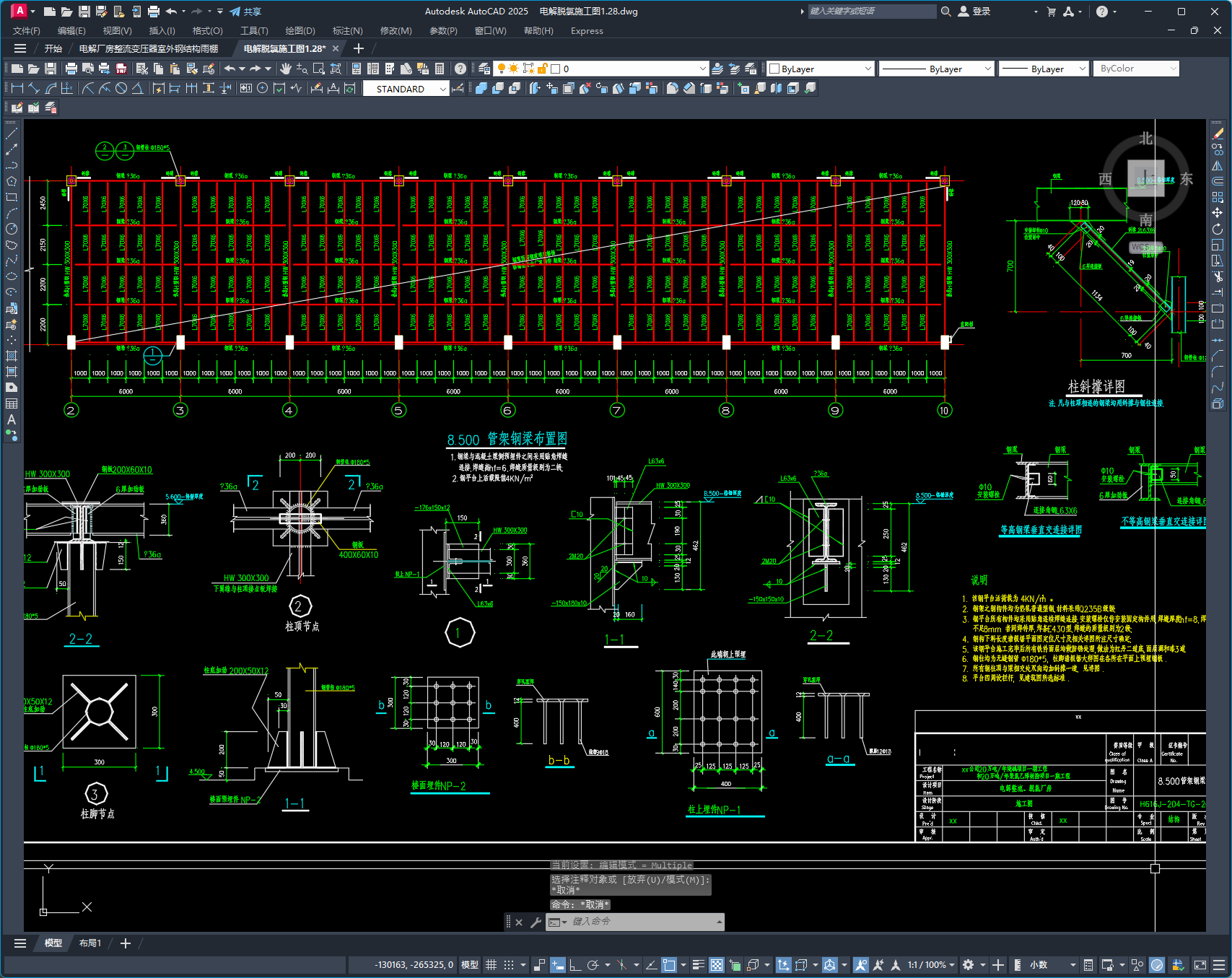Open the 文件(F) menu
1232x978 pixels.
point(27,31)
